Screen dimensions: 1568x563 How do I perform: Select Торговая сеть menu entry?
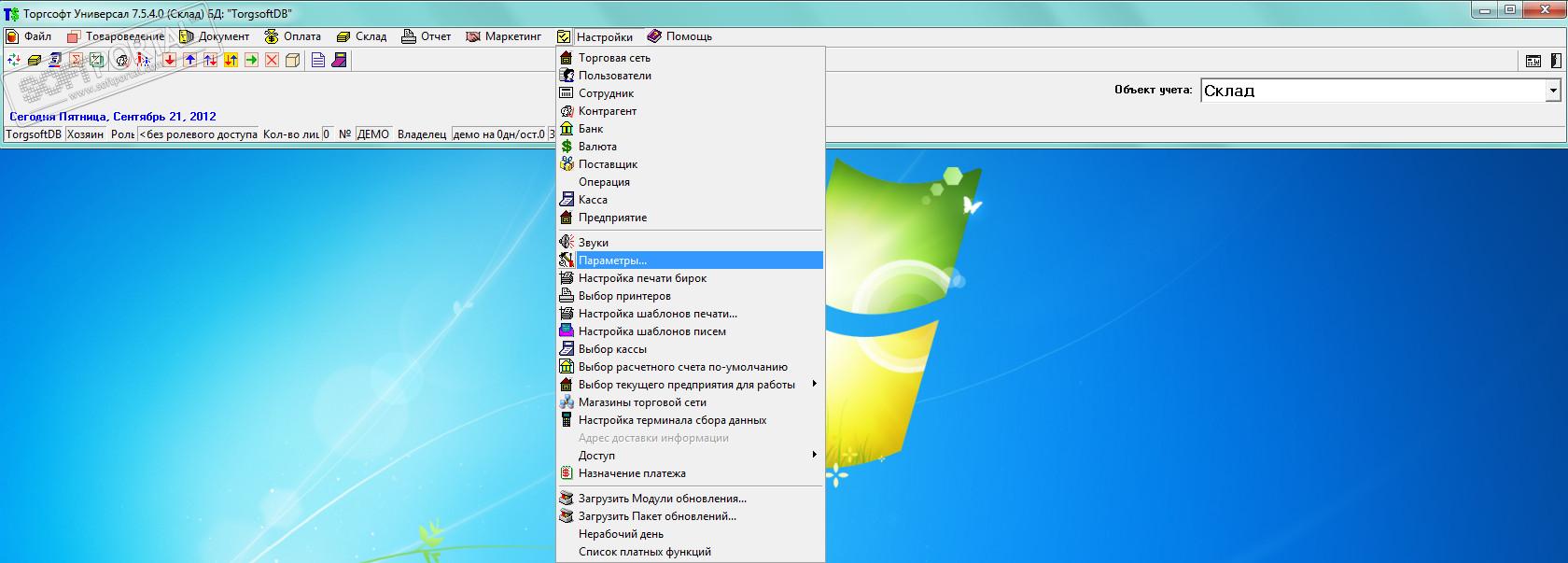click(x=690, y=58)
